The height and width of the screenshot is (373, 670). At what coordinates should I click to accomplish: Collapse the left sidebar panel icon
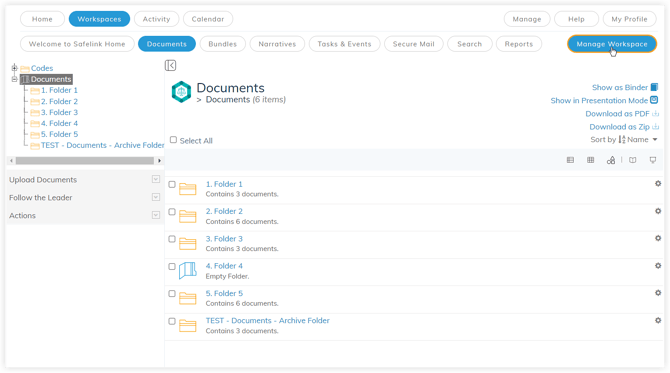pos(170,65)
